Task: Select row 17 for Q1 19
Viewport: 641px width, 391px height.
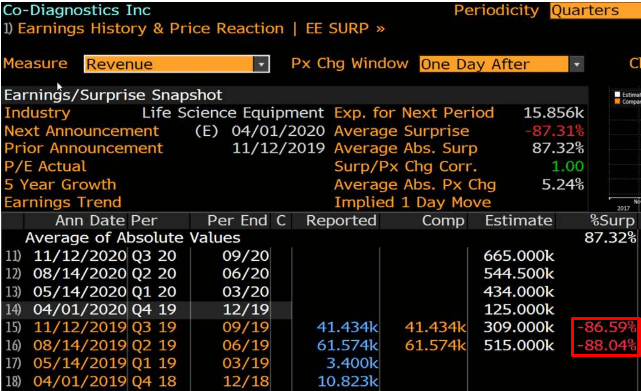Action: point(319,363)
